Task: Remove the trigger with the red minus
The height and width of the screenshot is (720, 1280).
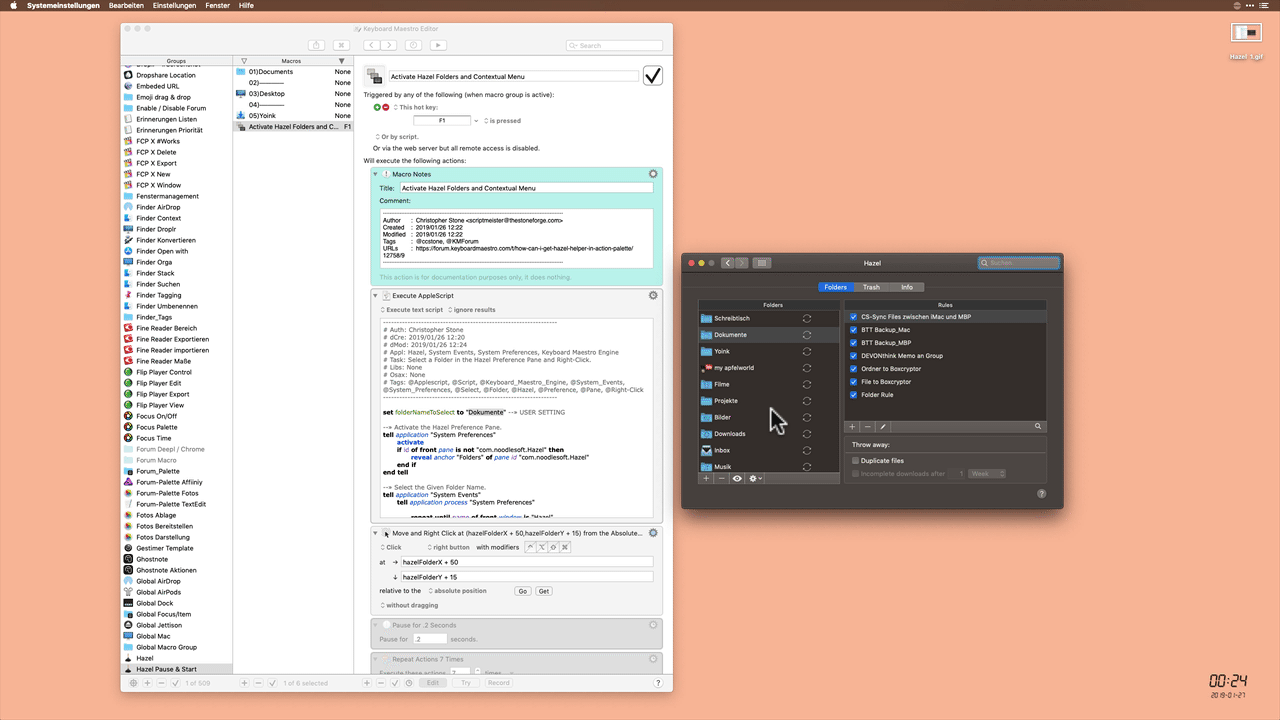Action: (x=385, y=107)
